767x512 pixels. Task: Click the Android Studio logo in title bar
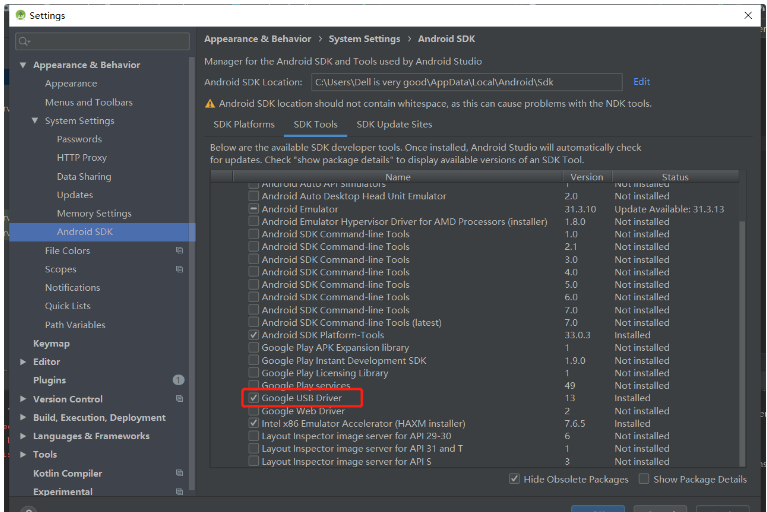click(21, 15)
